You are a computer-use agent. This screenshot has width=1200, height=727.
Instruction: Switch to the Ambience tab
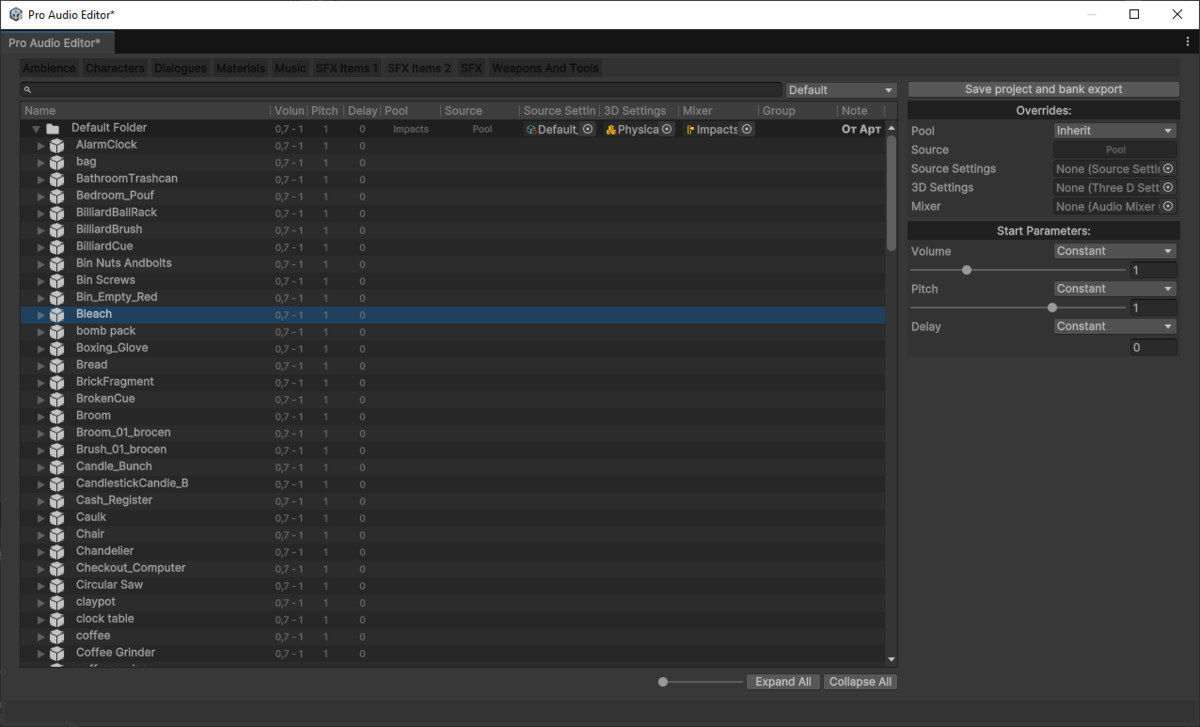(50, 68)
